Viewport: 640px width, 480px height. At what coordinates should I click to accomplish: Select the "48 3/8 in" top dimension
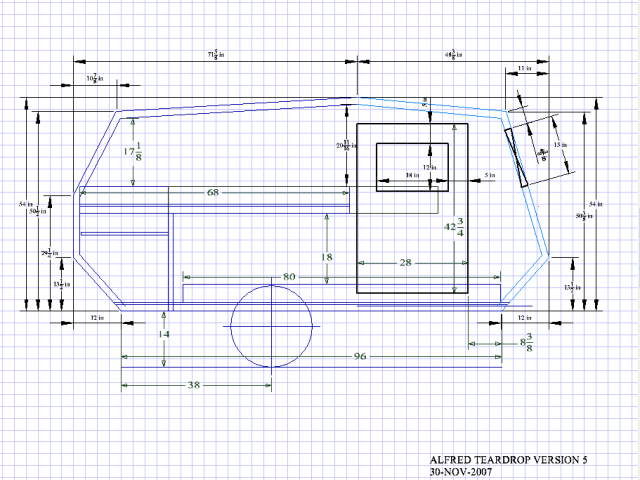(453, 54)
